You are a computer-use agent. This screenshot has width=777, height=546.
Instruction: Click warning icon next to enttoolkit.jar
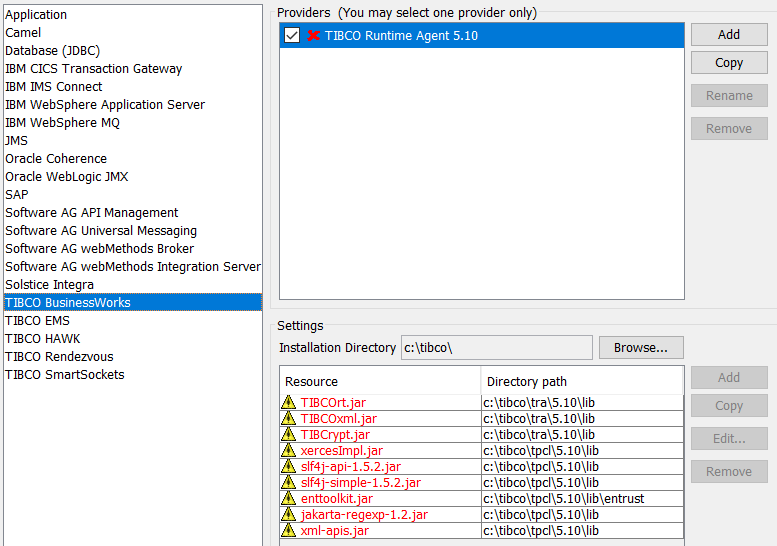(288, 498)
